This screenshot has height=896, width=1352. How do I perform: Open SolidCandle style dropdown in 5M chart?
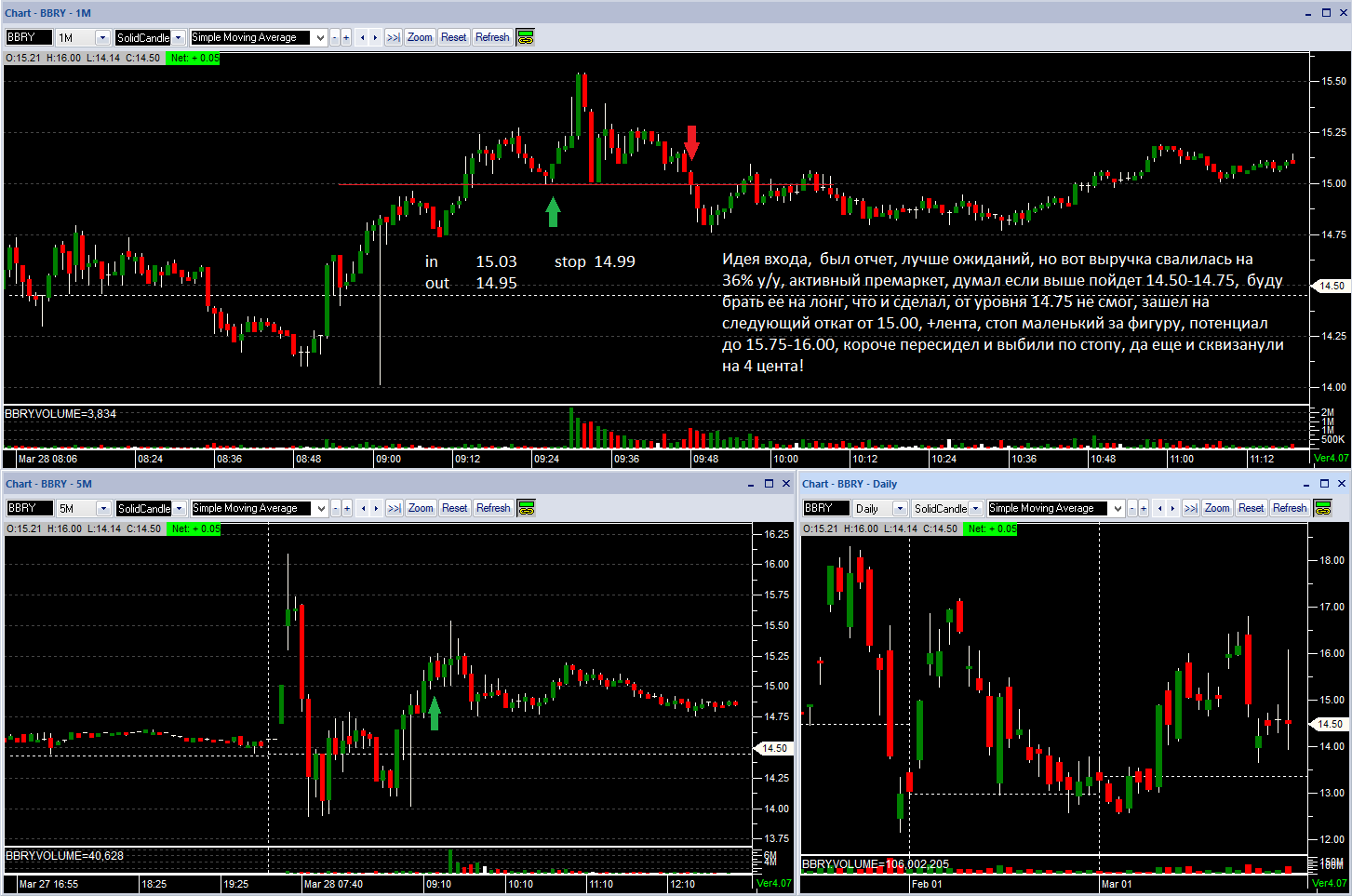(179, 509)
